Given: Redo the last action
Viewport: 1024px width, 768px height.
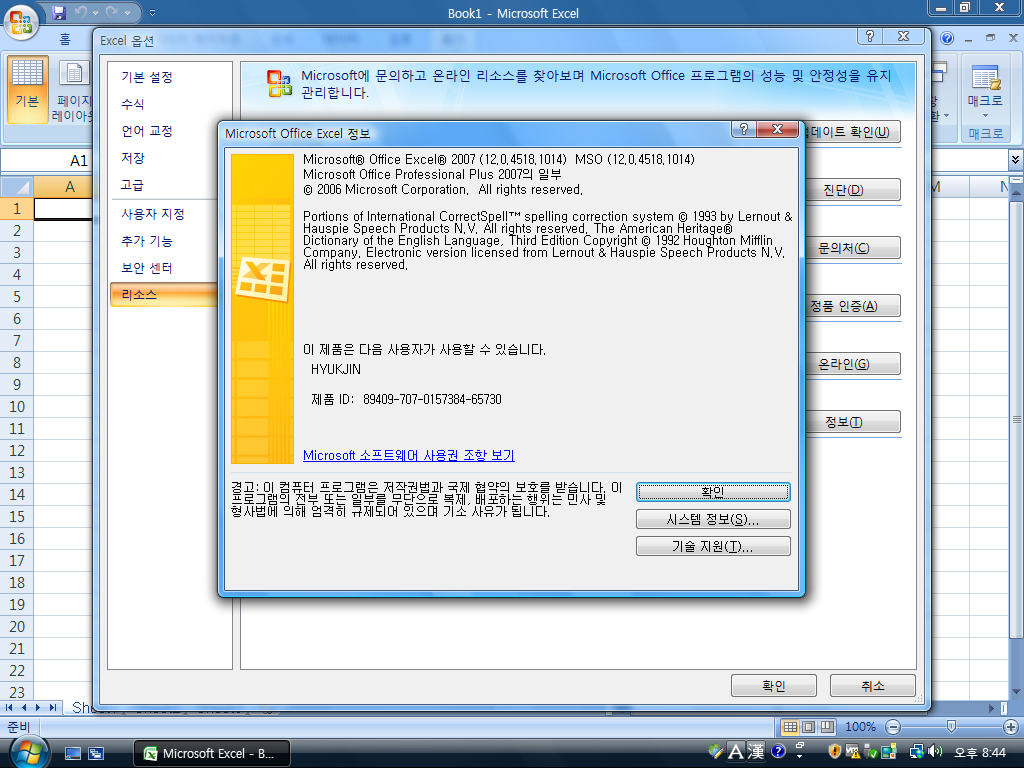Looking at the screenshot, I should 112,12.
